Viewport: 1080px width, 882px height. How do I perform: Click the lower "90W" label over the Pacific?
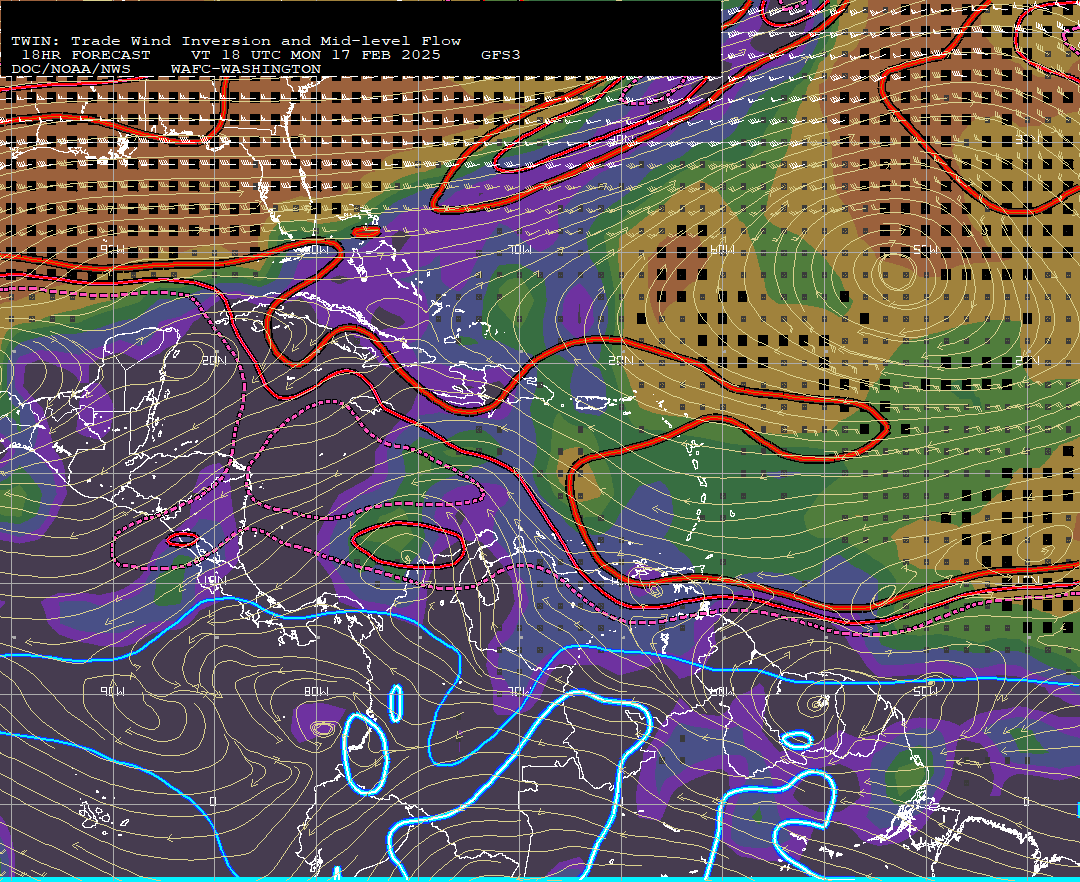[x=112, y=691]
